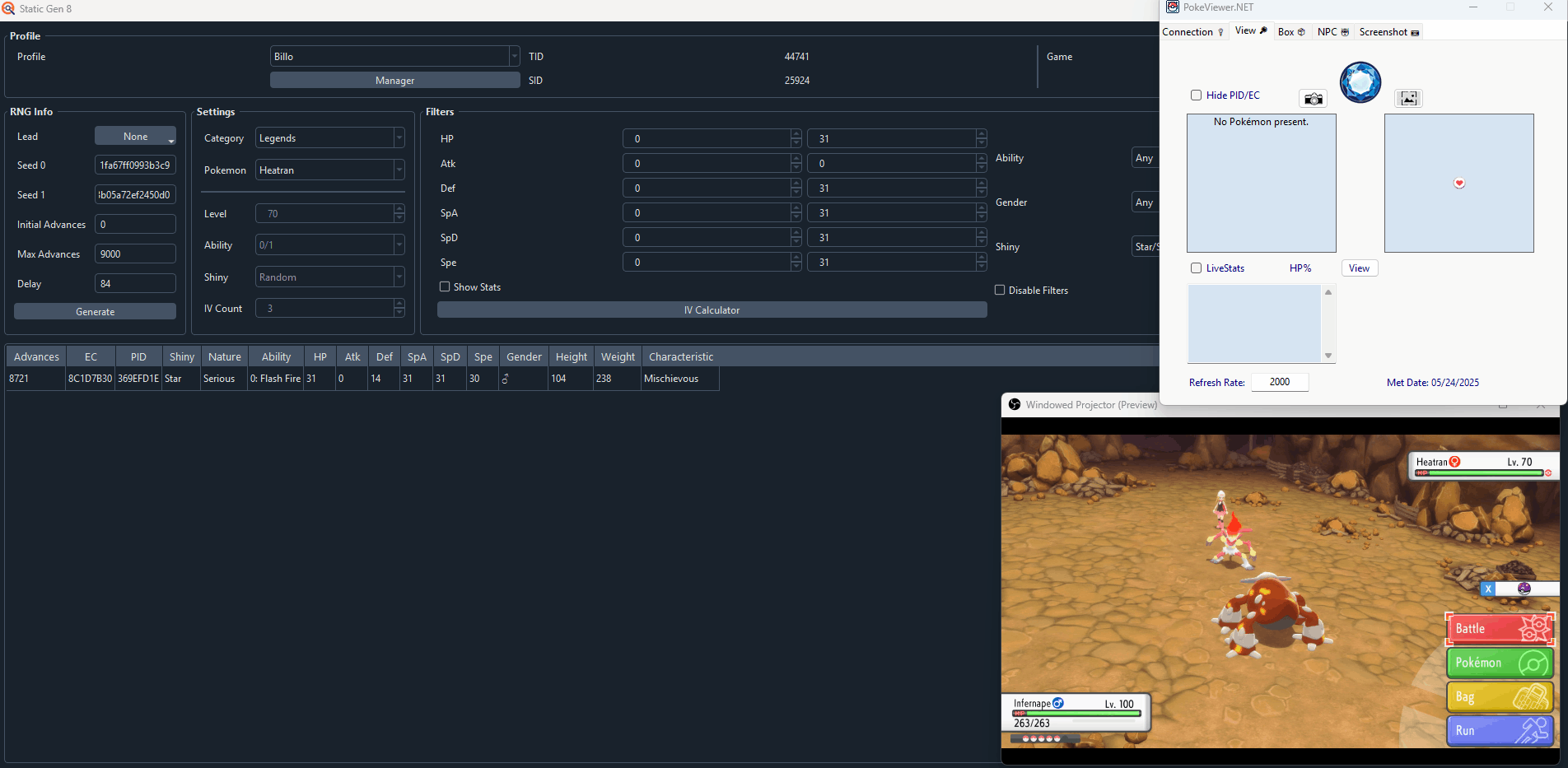Click the PokeViewer.NET title bar icon
The height and width of the screenshot is (768, 1568).
click(x=1173, y=7)
